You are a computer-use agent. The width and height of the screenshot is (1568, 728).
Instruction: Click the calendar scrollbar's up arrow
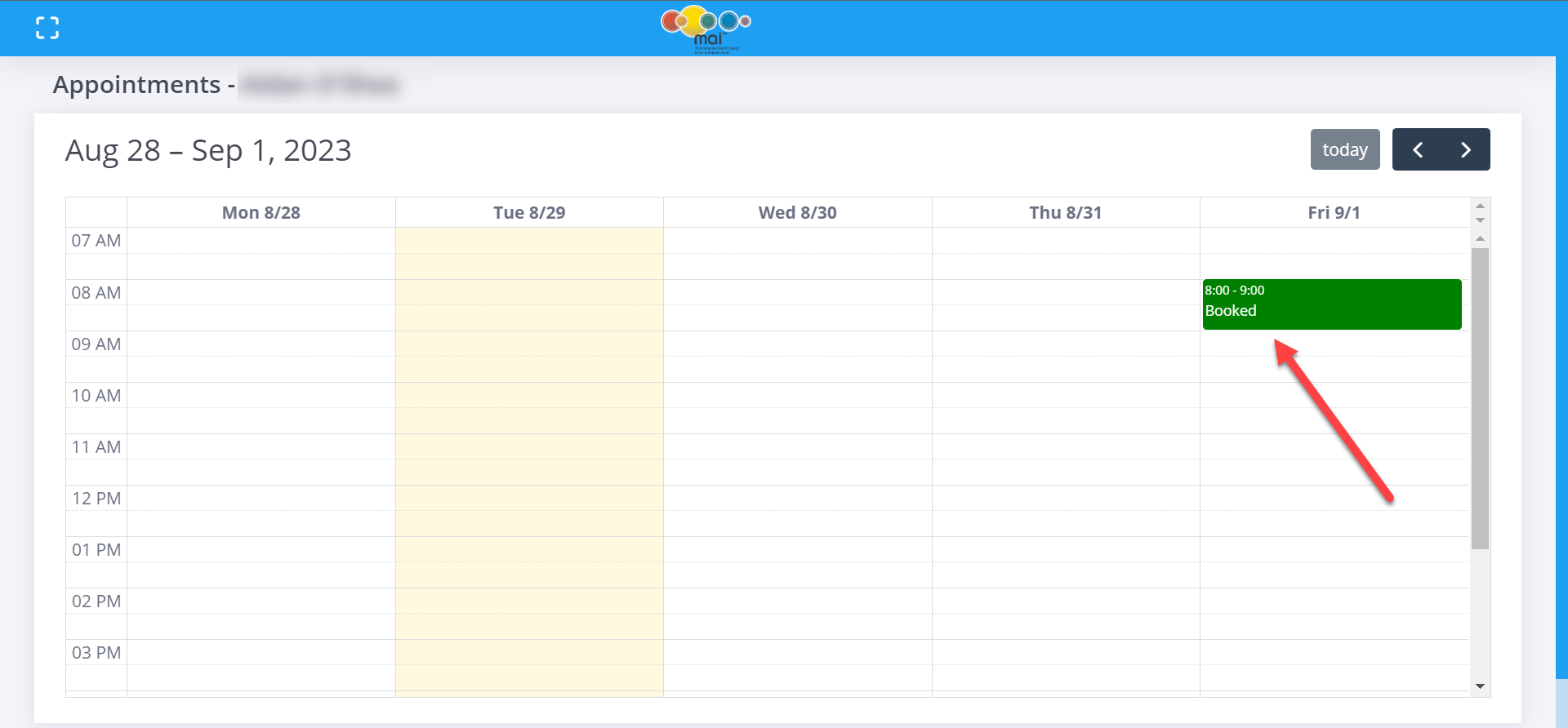(x=1480, y=238)
